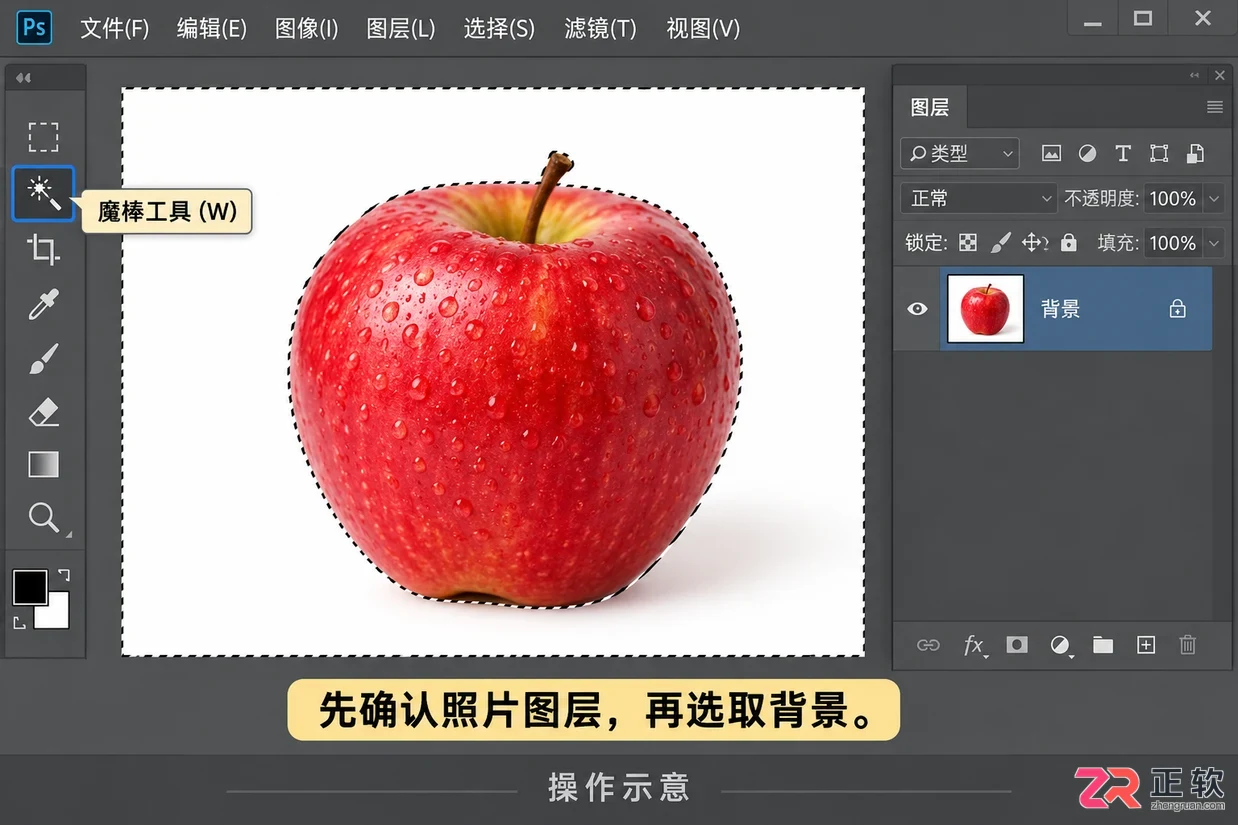Open the 视图(V) menu
Screen dimensions: 1238x825
[704, 28]
